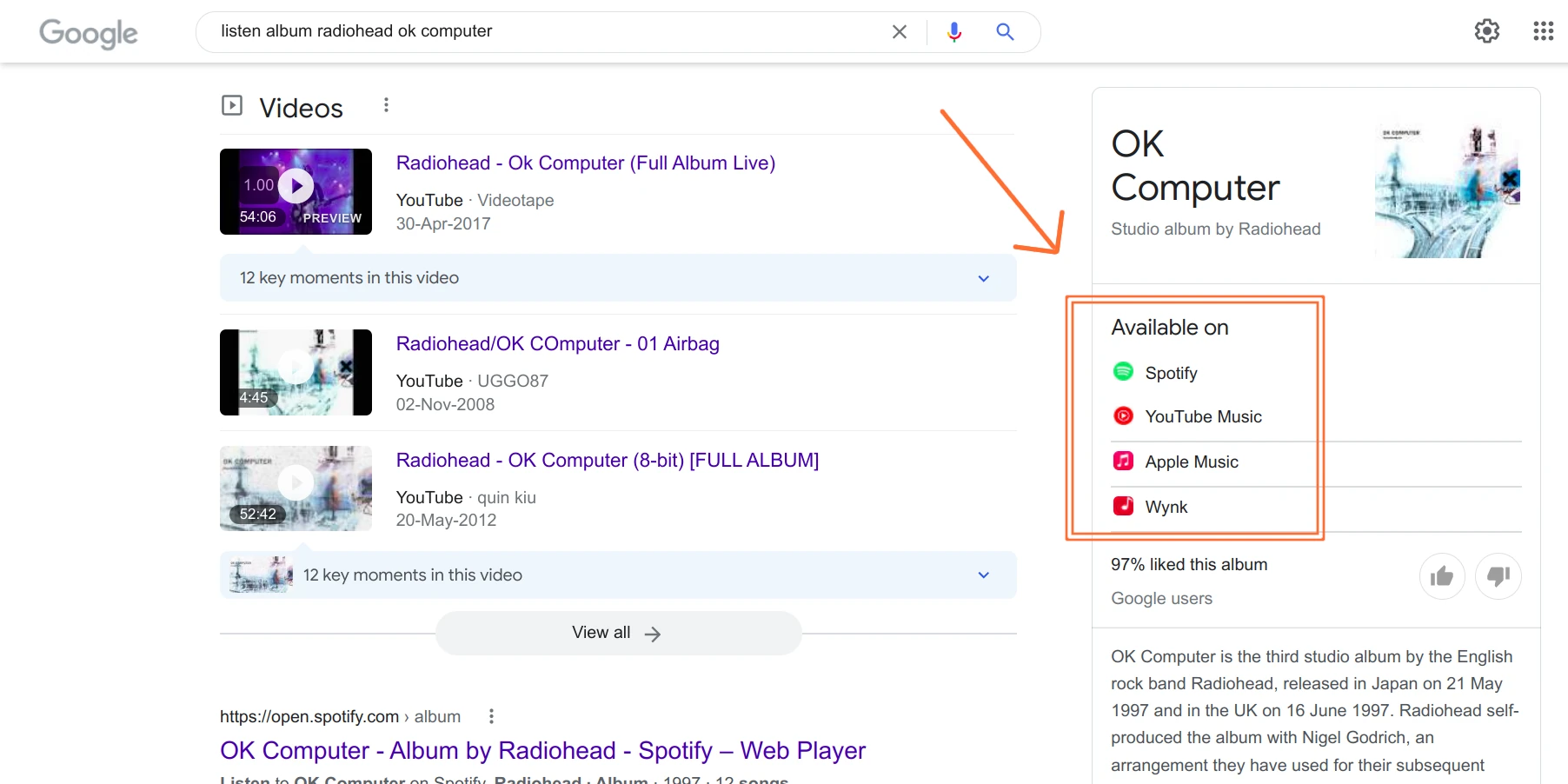Expand key moments under 8-bit FULL ALBUM video
Image resolution: width=1568 pixels, height=784 pixels.
[618, 575]
